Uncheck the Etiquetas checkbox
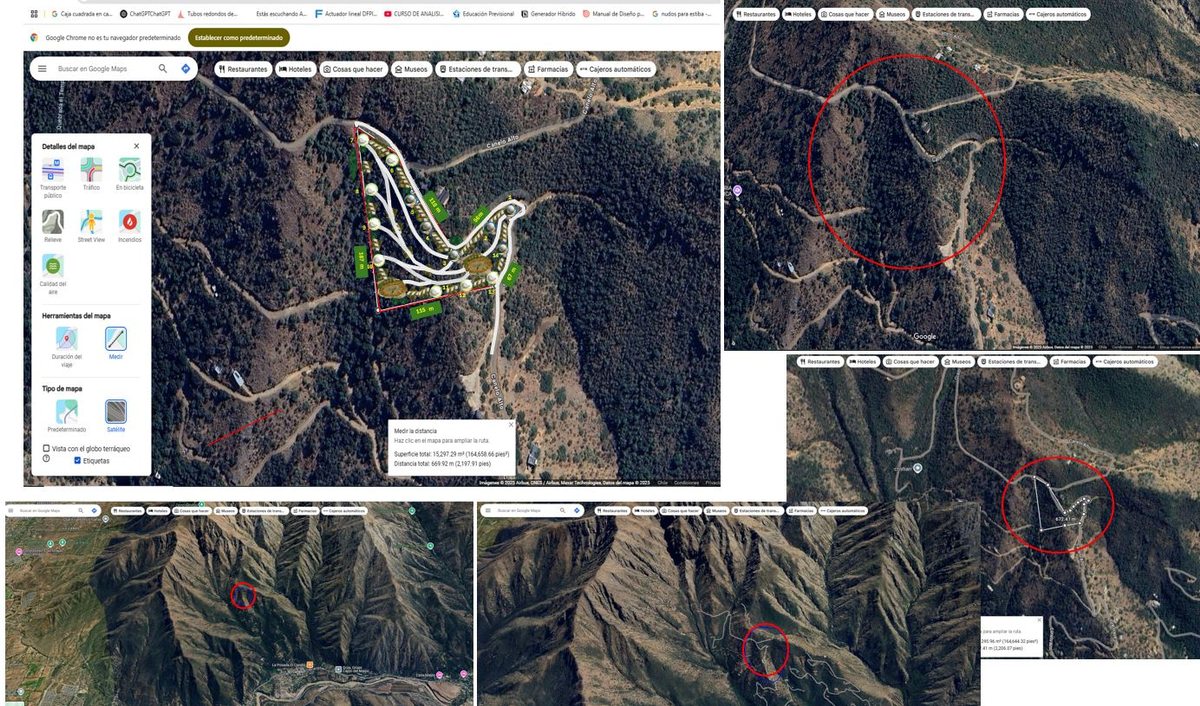The height and width of the screenshot is (706, 1200). pos(77,461)
